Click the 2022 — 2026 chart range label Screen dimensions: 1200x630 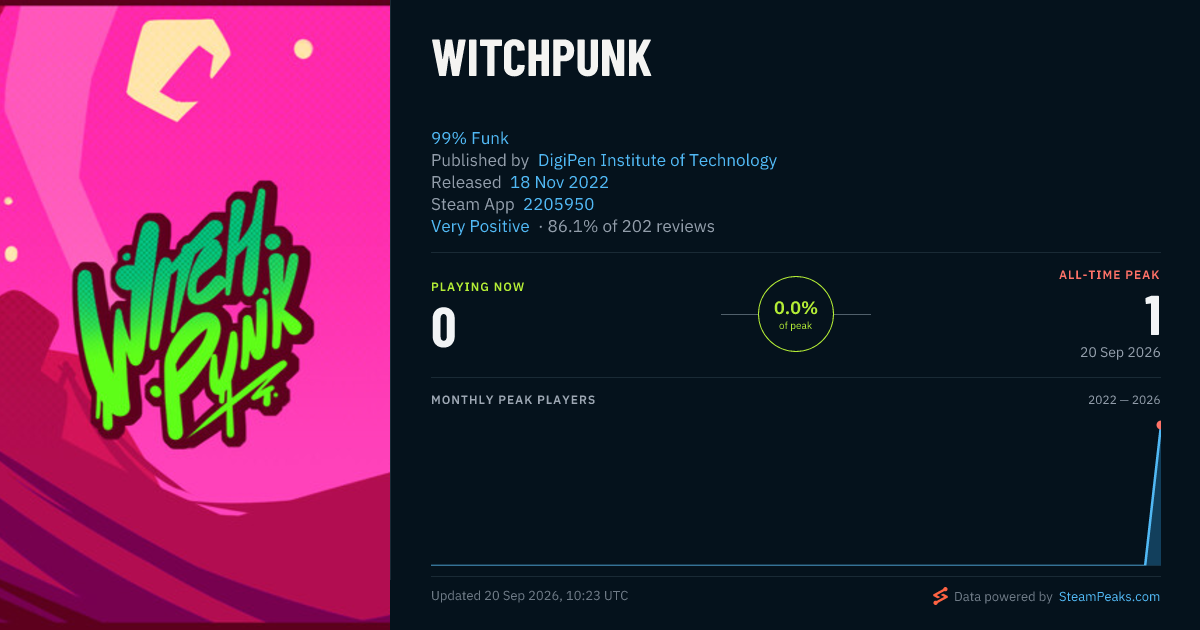coord(1124,400)
